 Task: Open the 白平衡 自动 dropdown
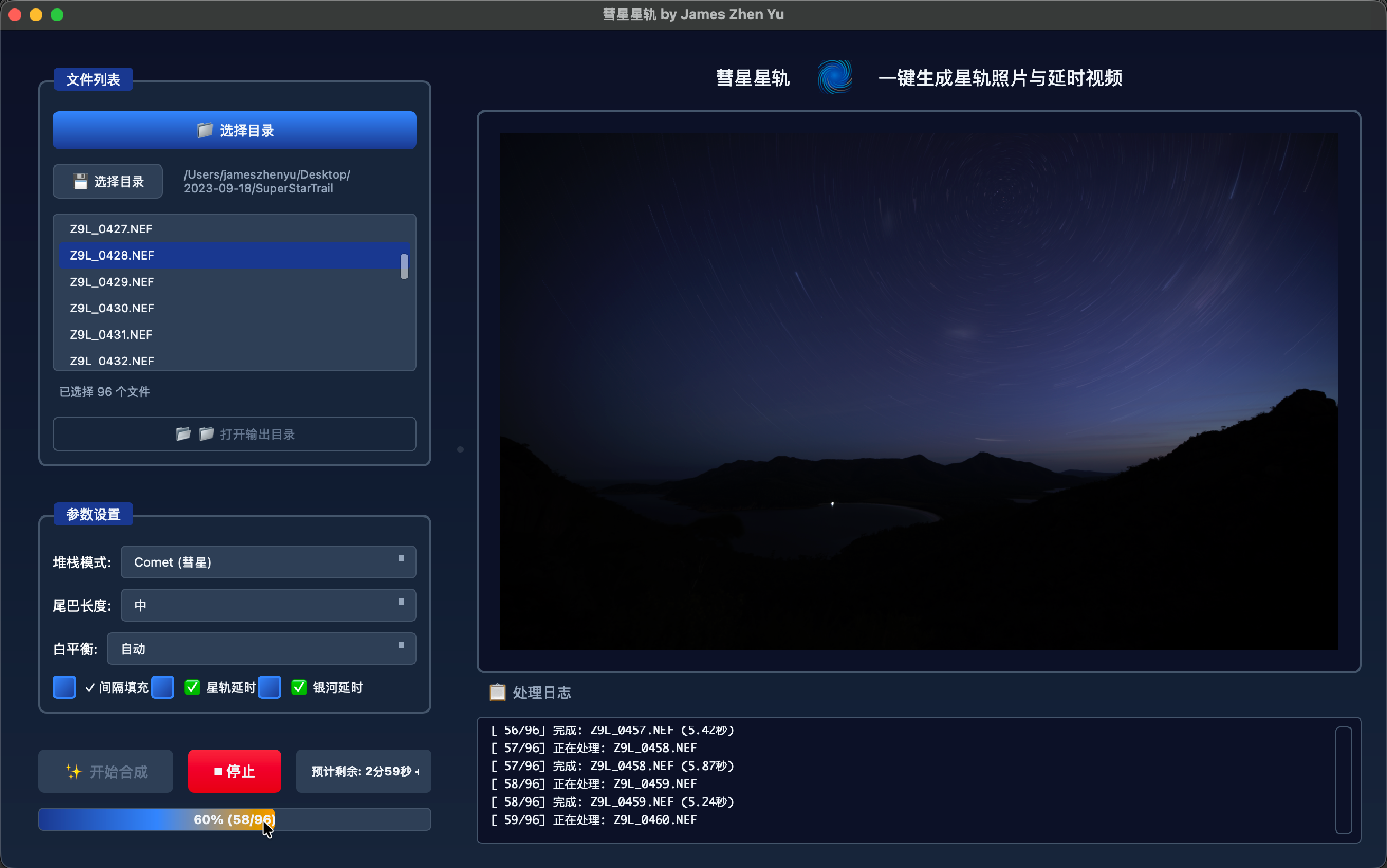coord(261,649)
